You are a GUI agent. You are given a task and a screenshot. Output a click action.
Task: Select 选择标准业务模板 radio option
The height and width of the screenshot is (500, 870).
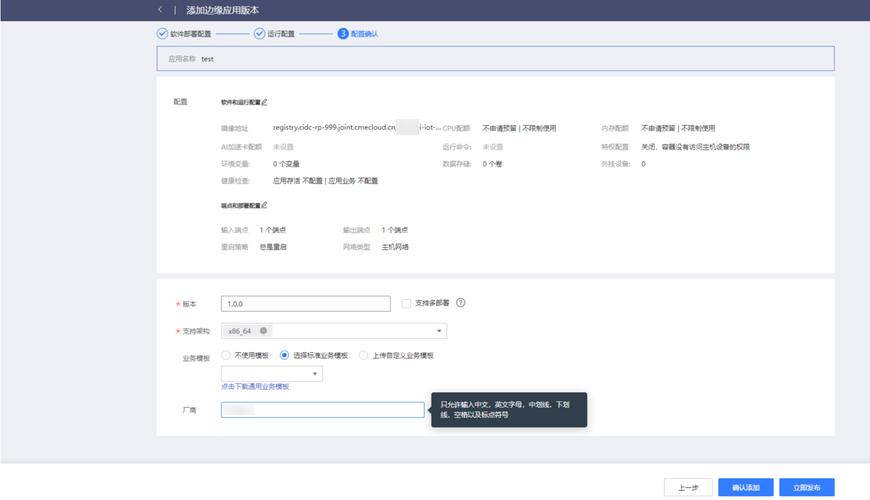pos(284,355)
